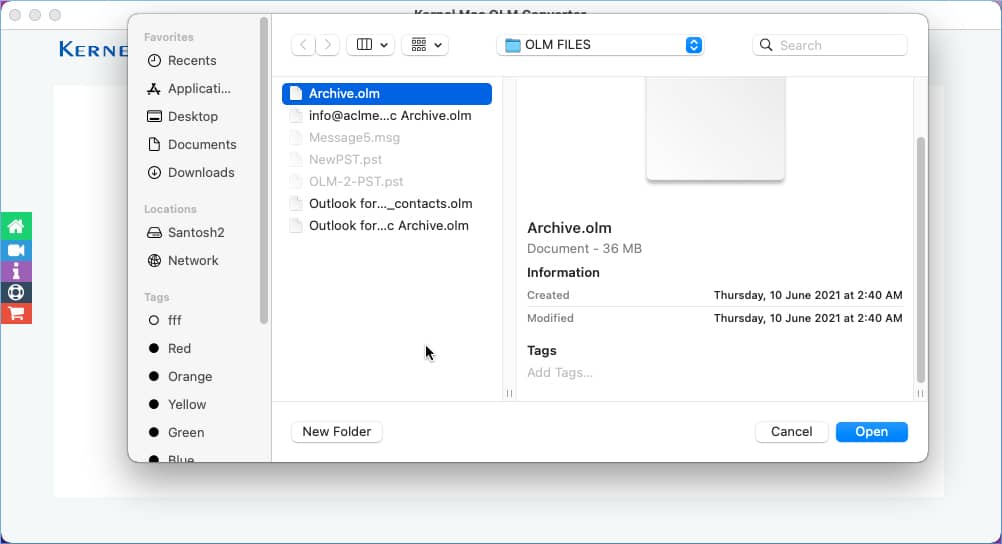1002x544 pixels.
Task: Click the greyed Message5.msg file
Action: [387, 137]
